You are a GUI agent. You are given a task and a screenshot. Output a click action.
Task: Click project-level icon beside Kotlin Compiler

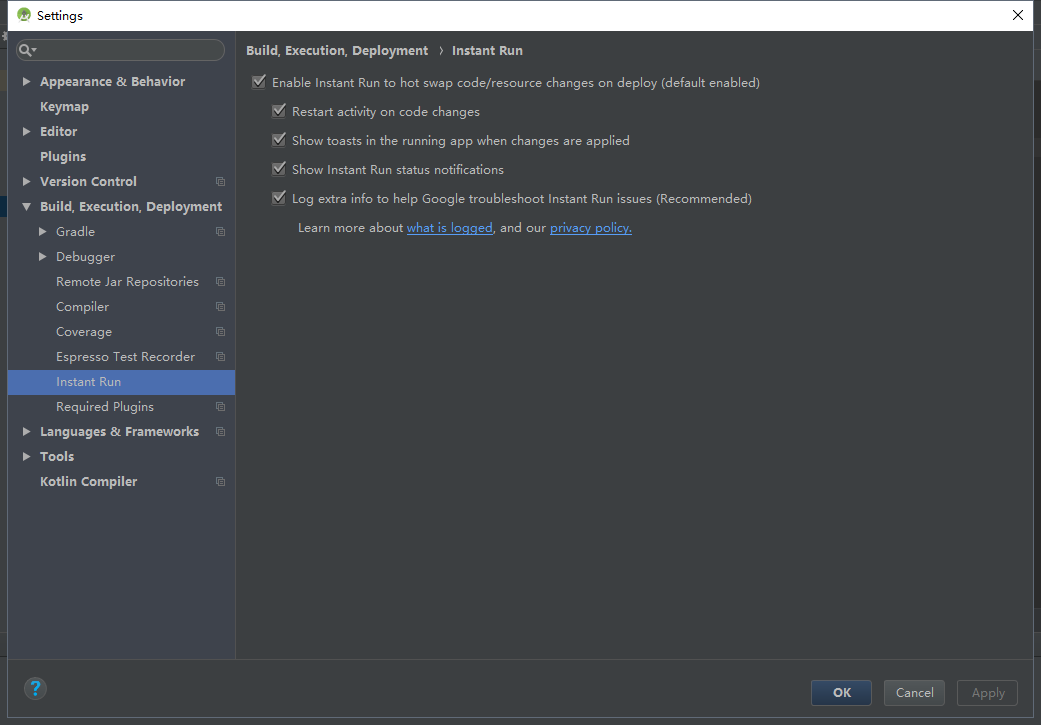(220, 482)
